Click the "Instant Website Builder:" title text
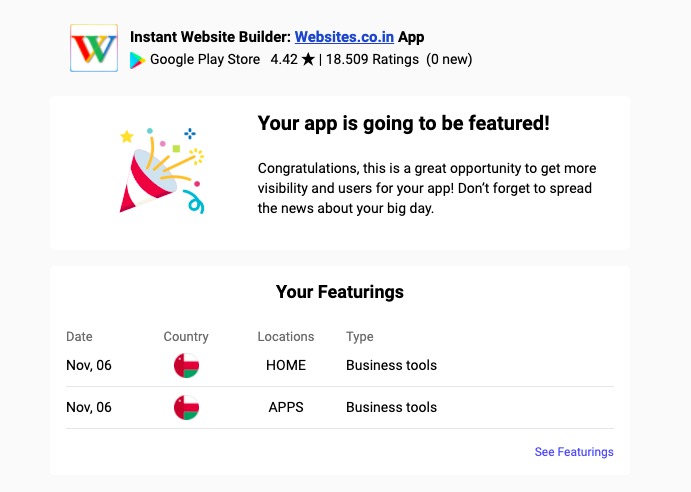Image resolution: width=691 pixels, height=492 pixels. [x=211, y=37]
